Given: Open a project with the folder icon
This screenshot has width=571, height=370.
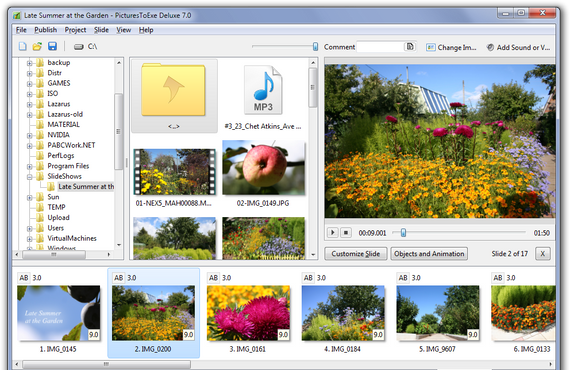Looking at the screenshot, I should point(37,46).
